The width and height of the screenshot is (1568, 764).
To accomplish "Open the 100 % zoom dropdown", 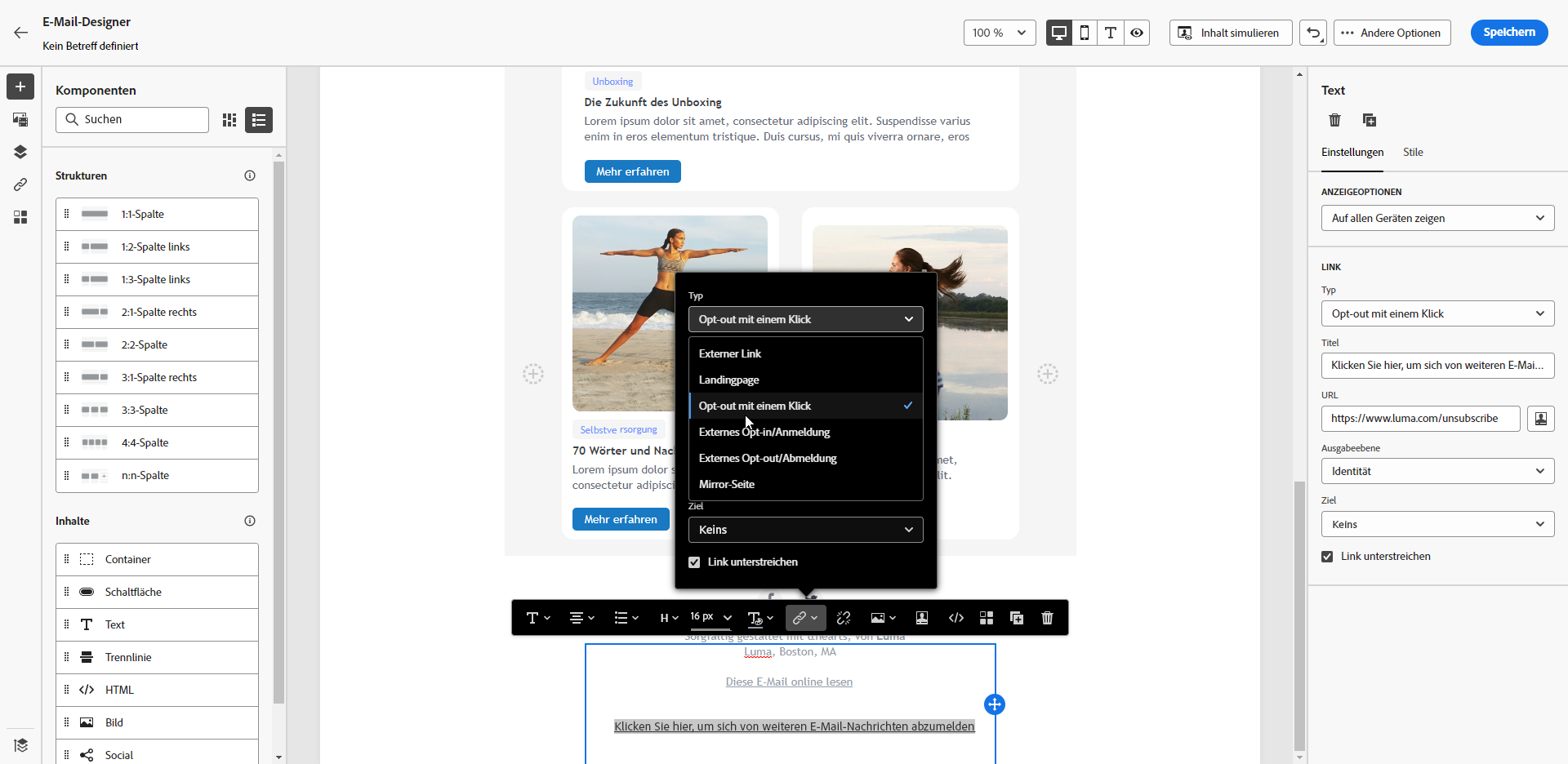I will pyautogui.click(x=1000, y=33).
